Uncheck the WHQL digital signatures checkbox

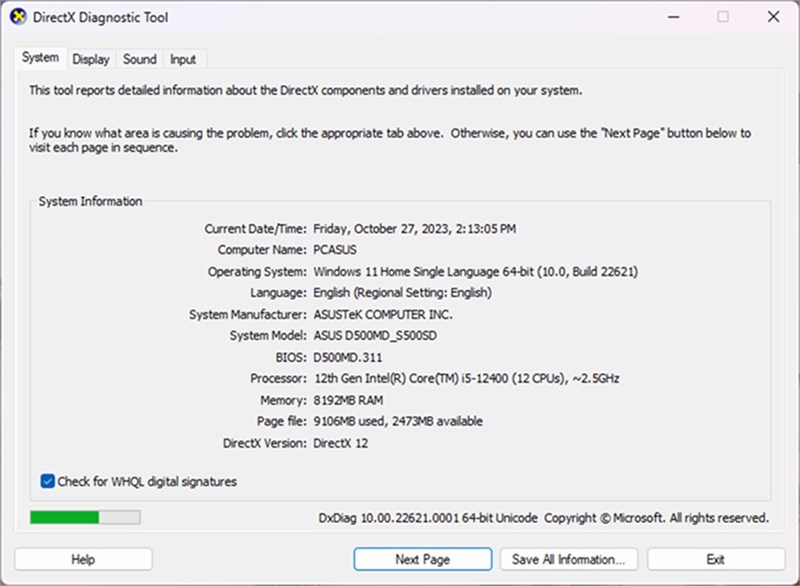coord(48,481)
